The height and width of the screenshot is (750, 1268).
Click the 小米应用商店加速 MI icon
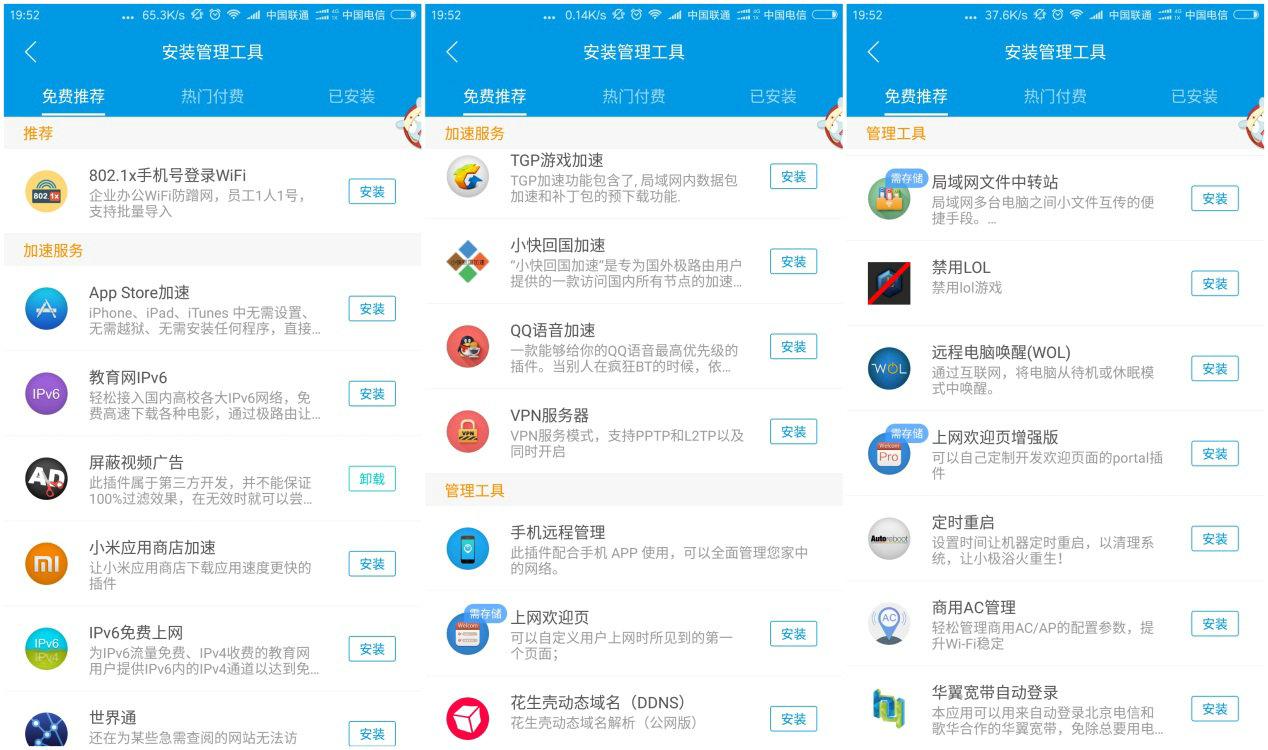(x=45, y=563)
